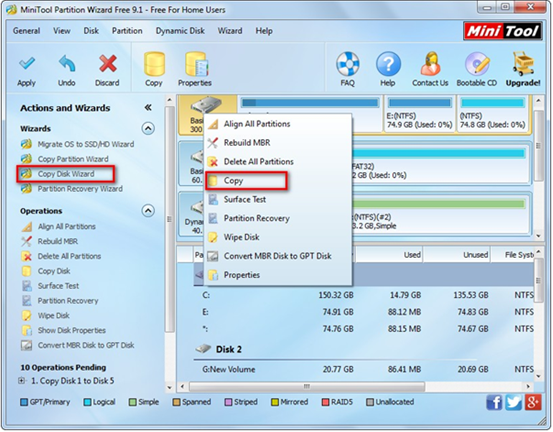Image resolution: width=553 pixels, height=432 pixels.
Task: Click Rebuild MBR icon in sidebar
Action: pyautogui.click(x=26, y=241)
